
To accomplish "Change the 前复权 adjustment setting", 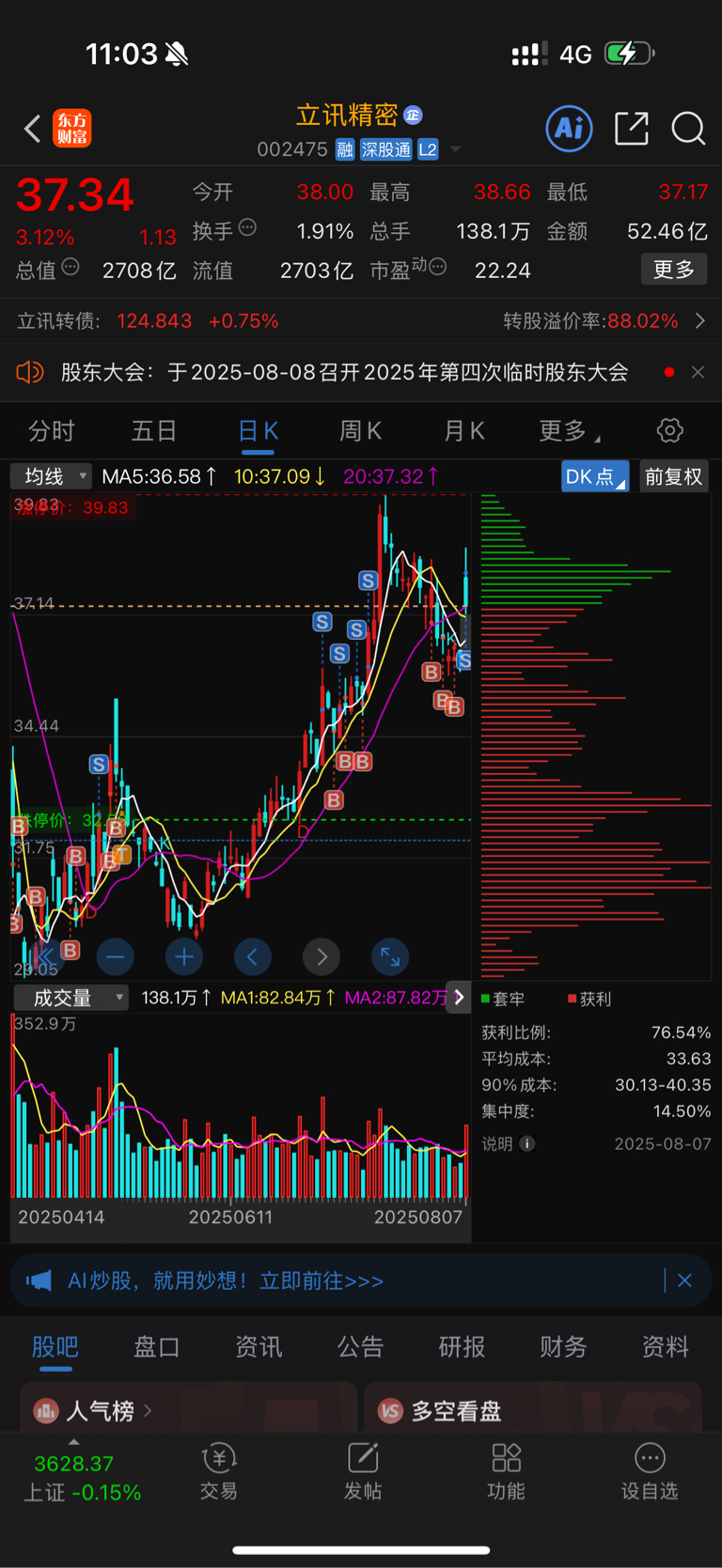I will [673, 476].
